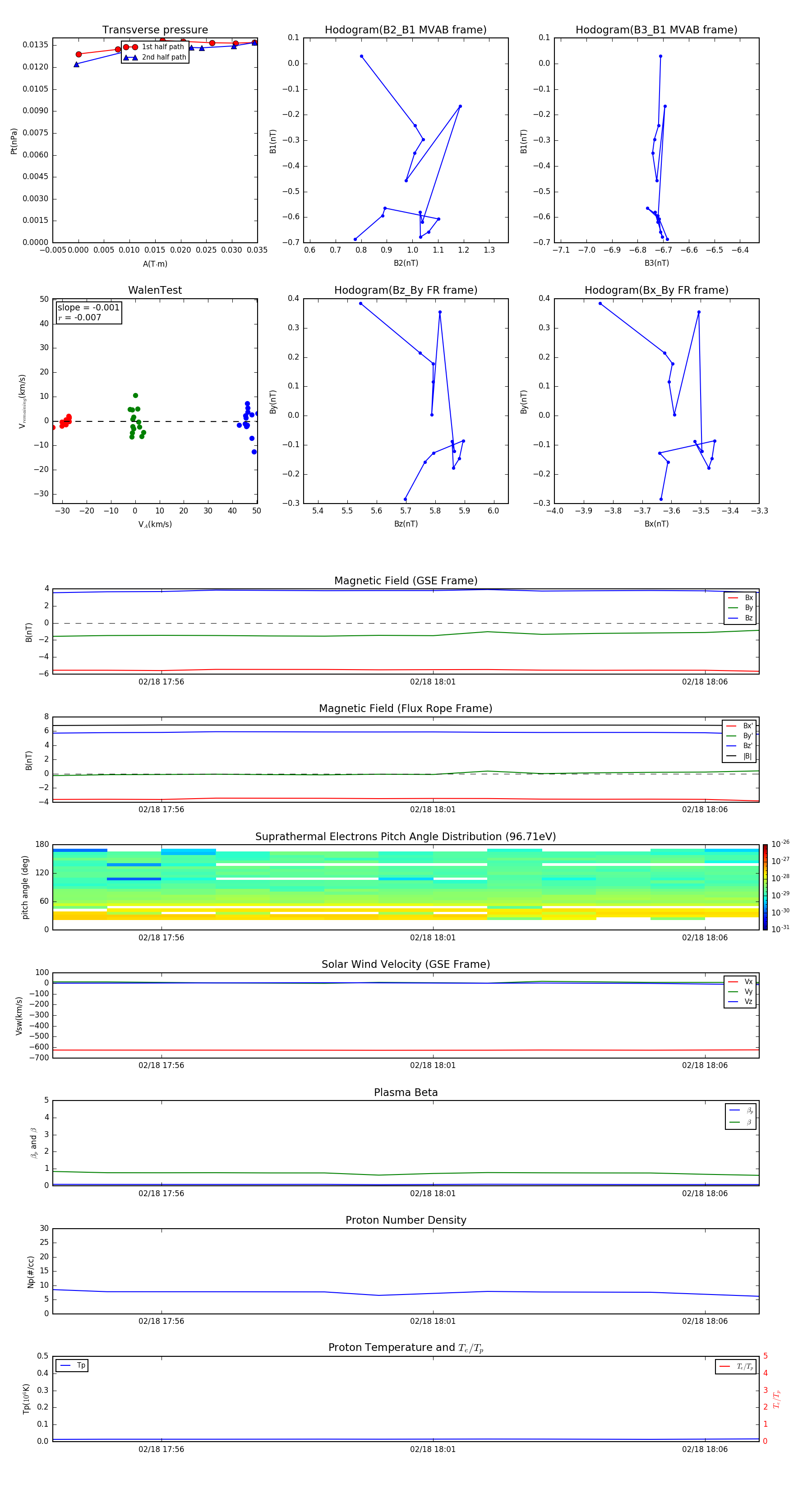The width and height of the screenshot is (812, 1489).
Task: Click the lowest blue point in WalenTest plot
Action: click(254, 452)
